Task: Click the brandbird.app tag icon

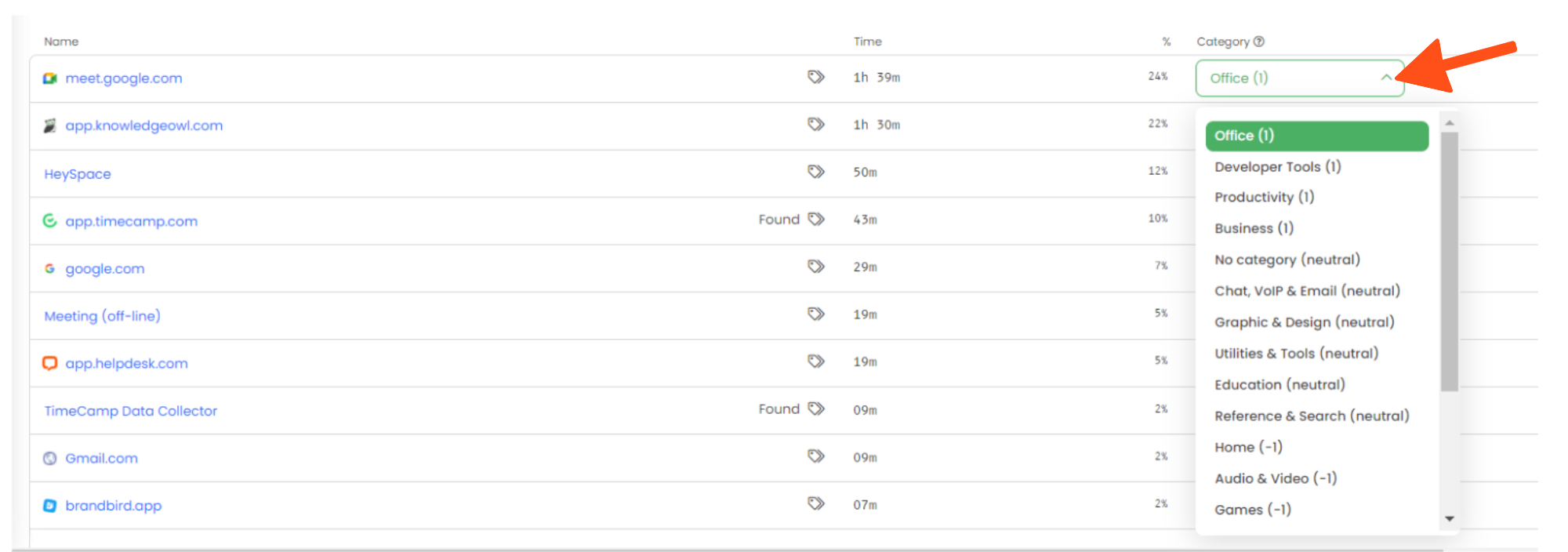Action: tap(816, 503)
